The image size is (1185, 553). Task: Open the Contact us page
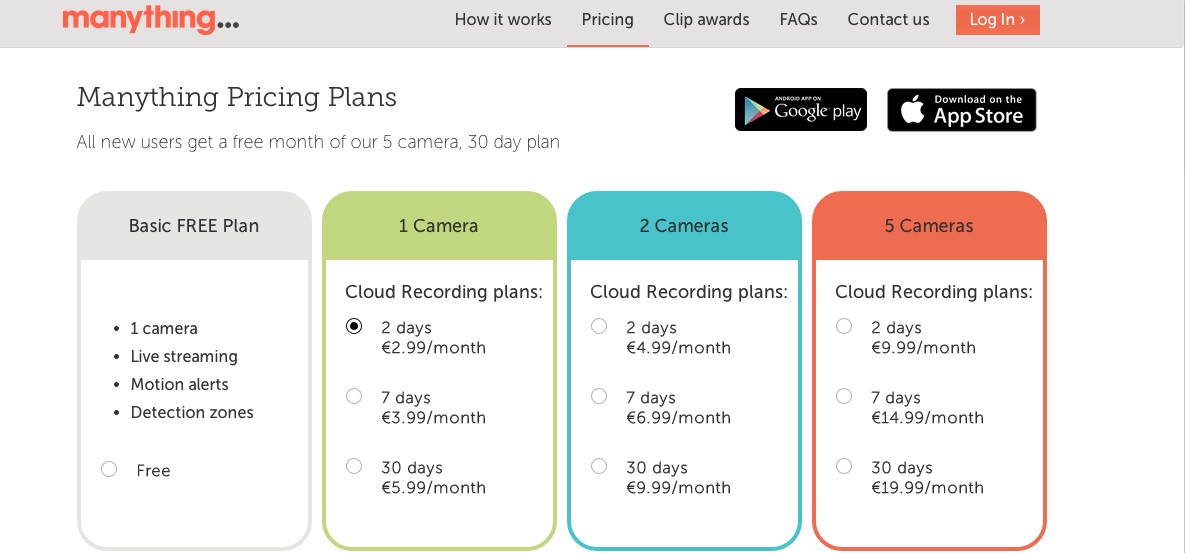(x=888, y=20)
